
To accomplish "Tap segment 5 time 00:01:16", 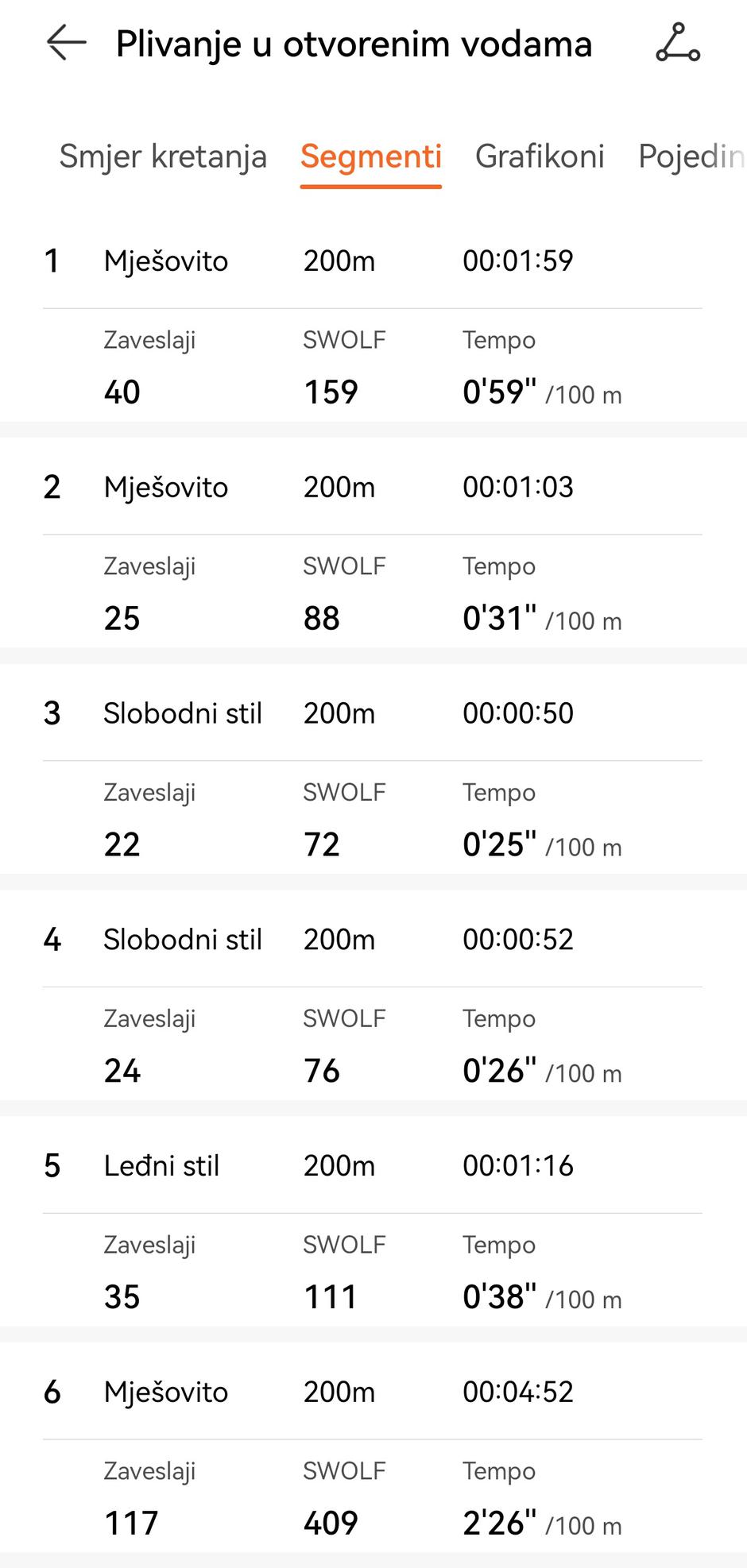I will [x=518, y=1166].
